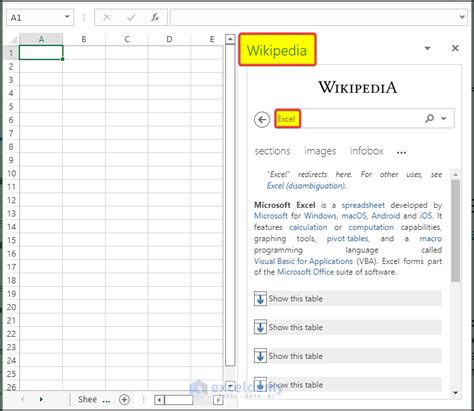Select row 5 header
Viewport: 474px width, 411px height.
[x=11, y=107]
